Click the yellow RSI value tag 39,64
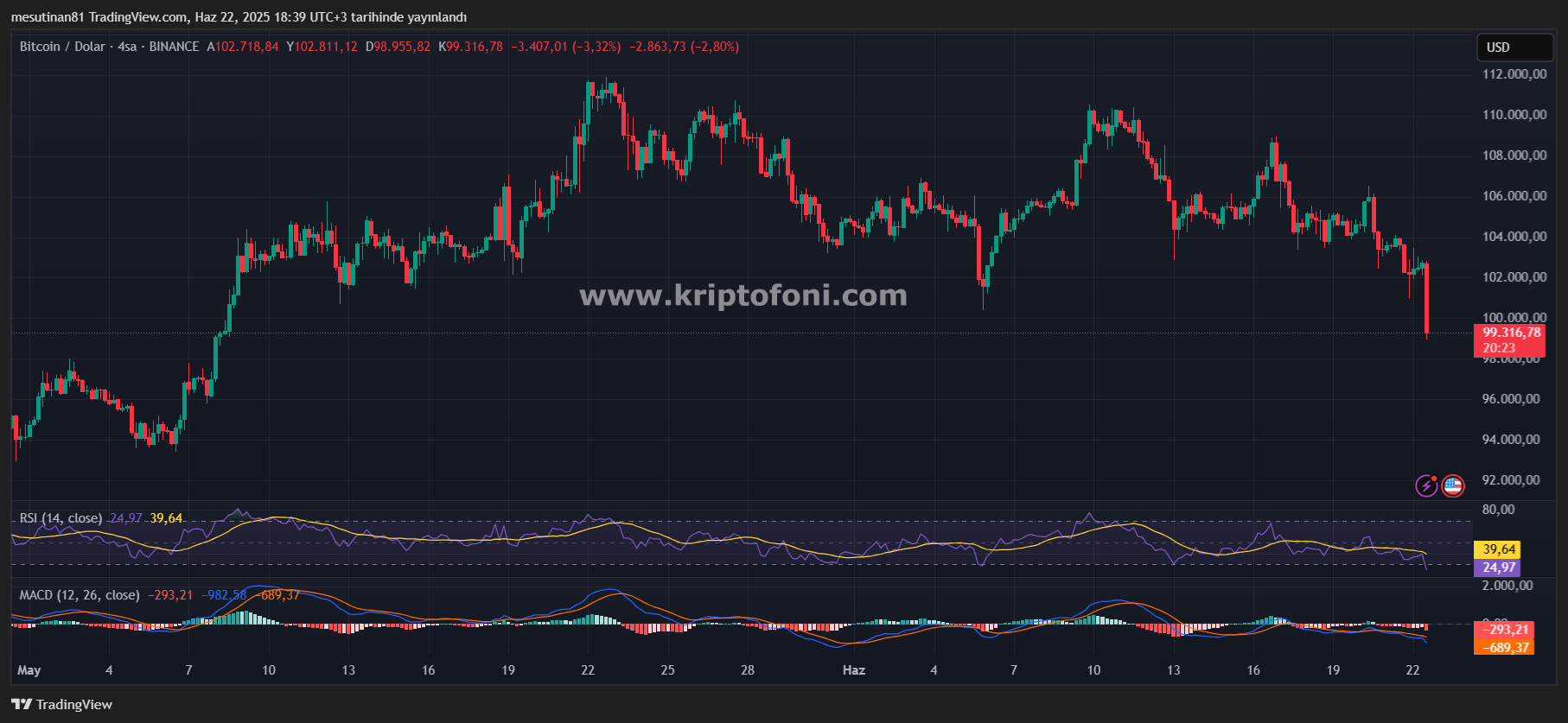The image size is (1568, 723). 1499,549
